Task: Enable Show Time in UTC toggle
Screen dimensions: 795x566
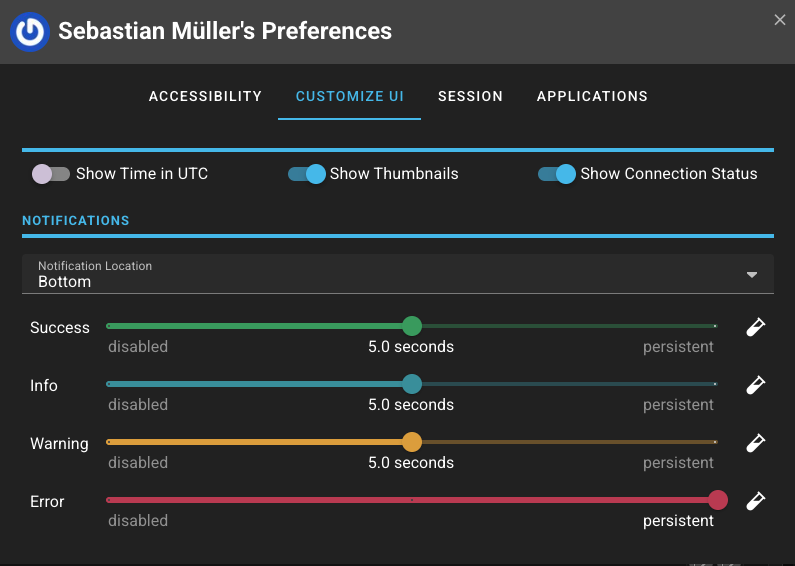Action: [51, 174]
